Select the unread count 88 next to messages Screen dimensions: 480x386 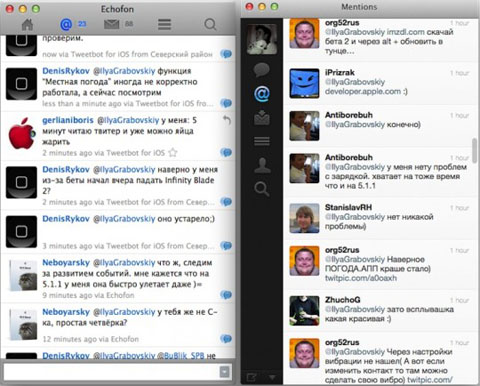click(x=129, y=24)
